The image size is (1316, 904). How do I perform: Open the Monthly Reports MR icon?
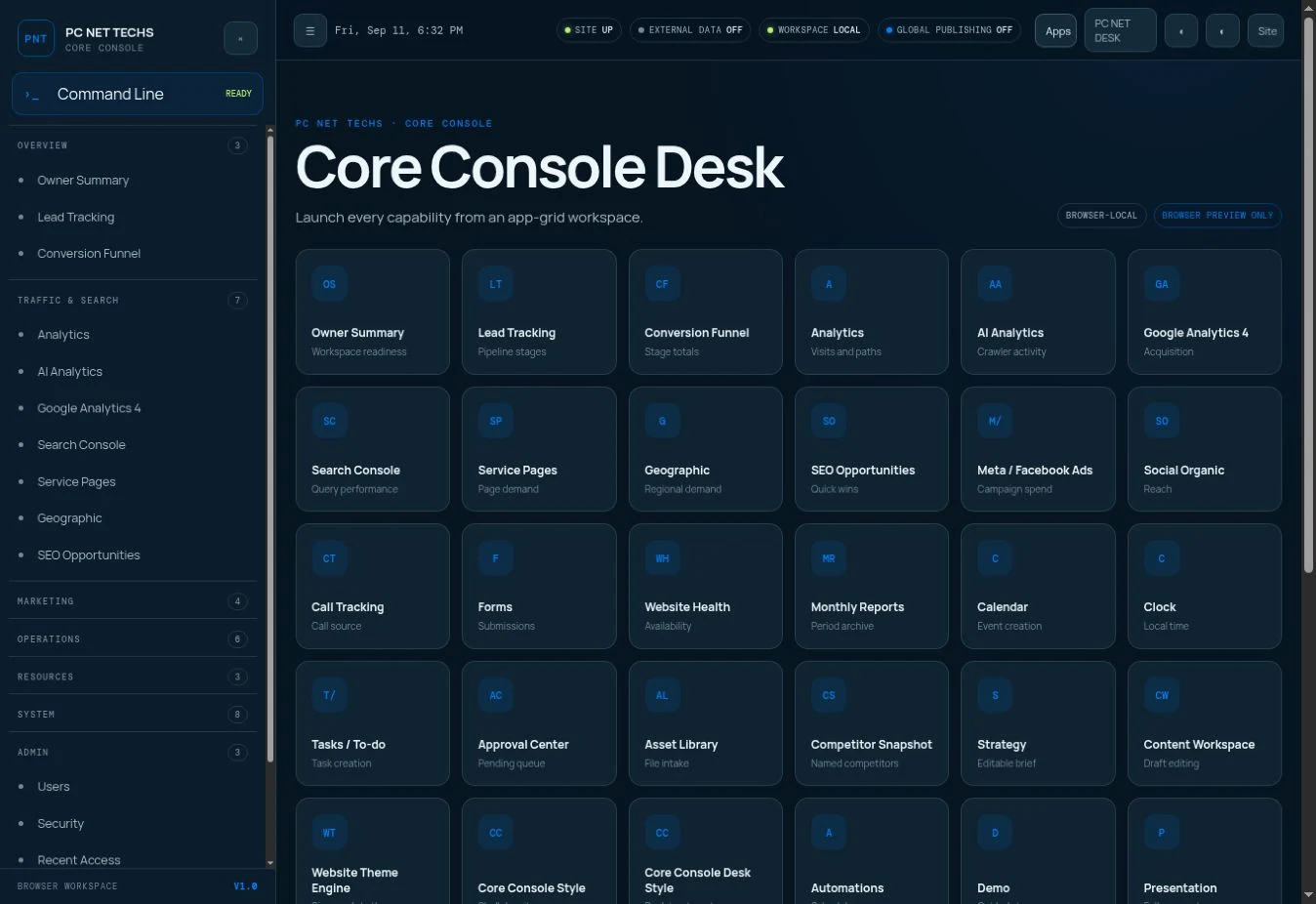[x=829, y=558]
